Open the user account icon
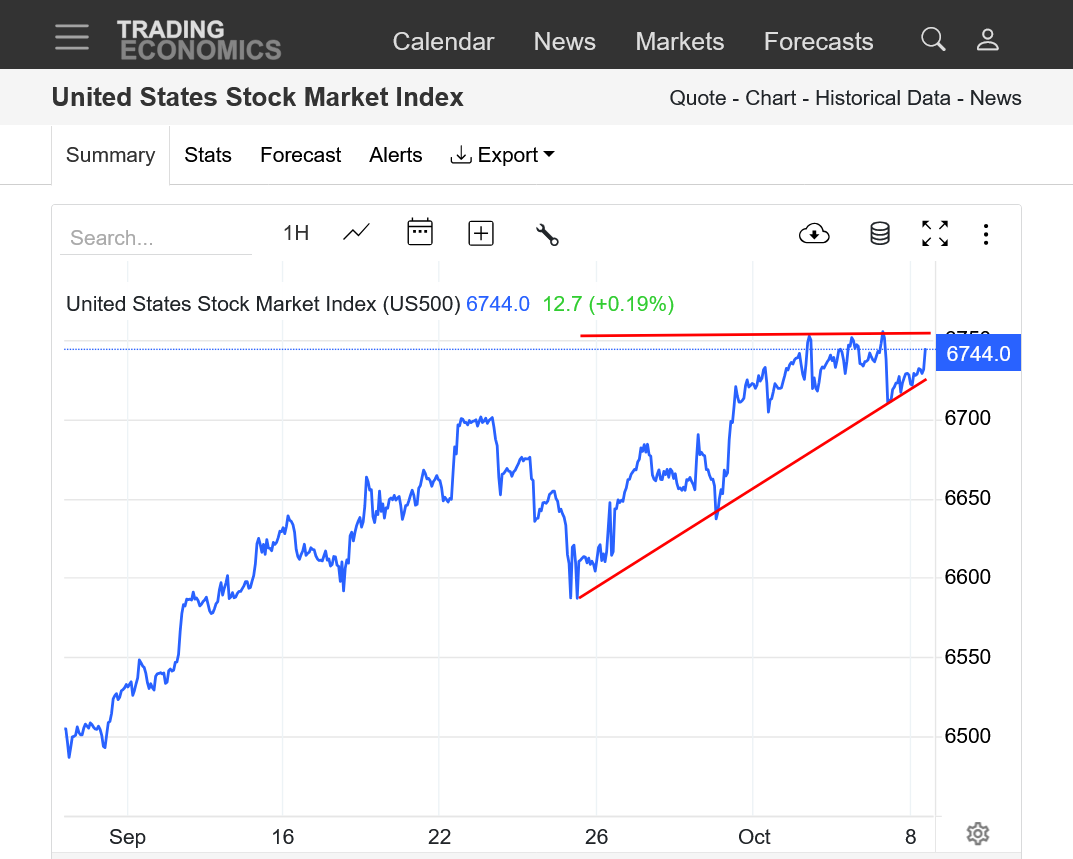Image resolution: width=1073 pixels, height=859 pixels. click(988, 39)
